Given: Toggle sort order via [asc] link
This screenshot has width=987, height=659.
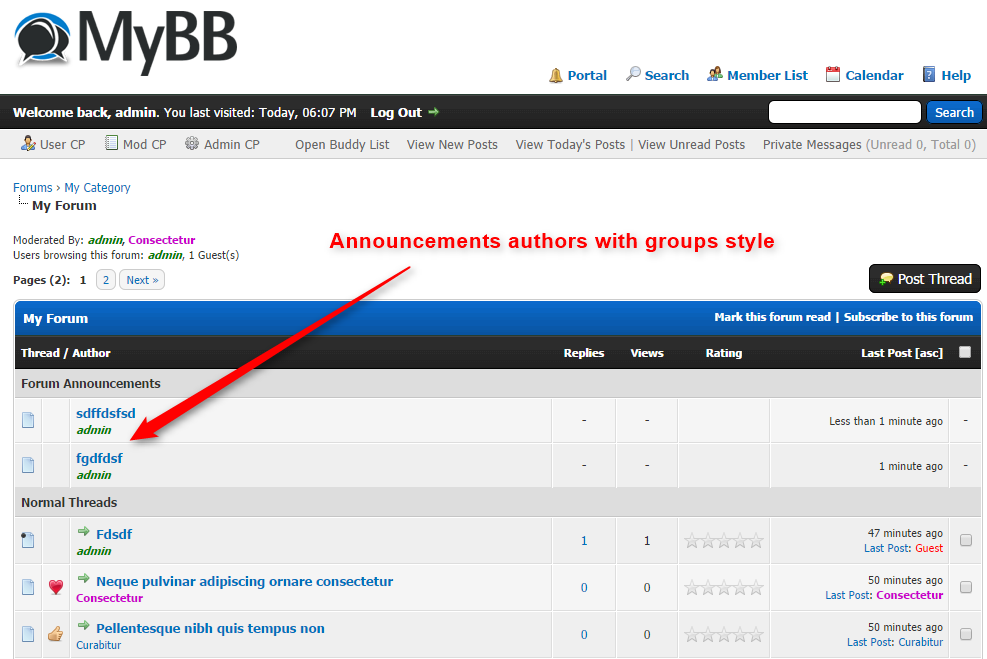Looking at the screenshot, I should [928, 353].
